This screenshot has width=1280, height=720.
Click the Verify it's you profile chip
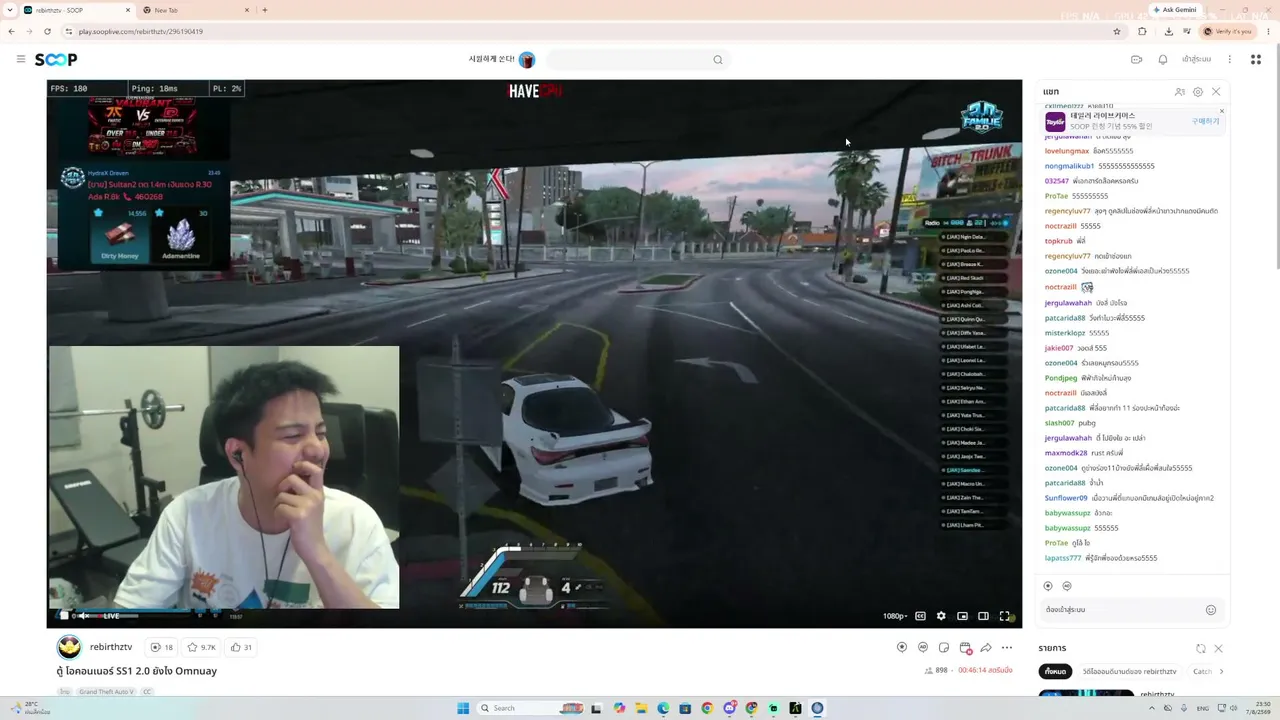click(1229, 31)
